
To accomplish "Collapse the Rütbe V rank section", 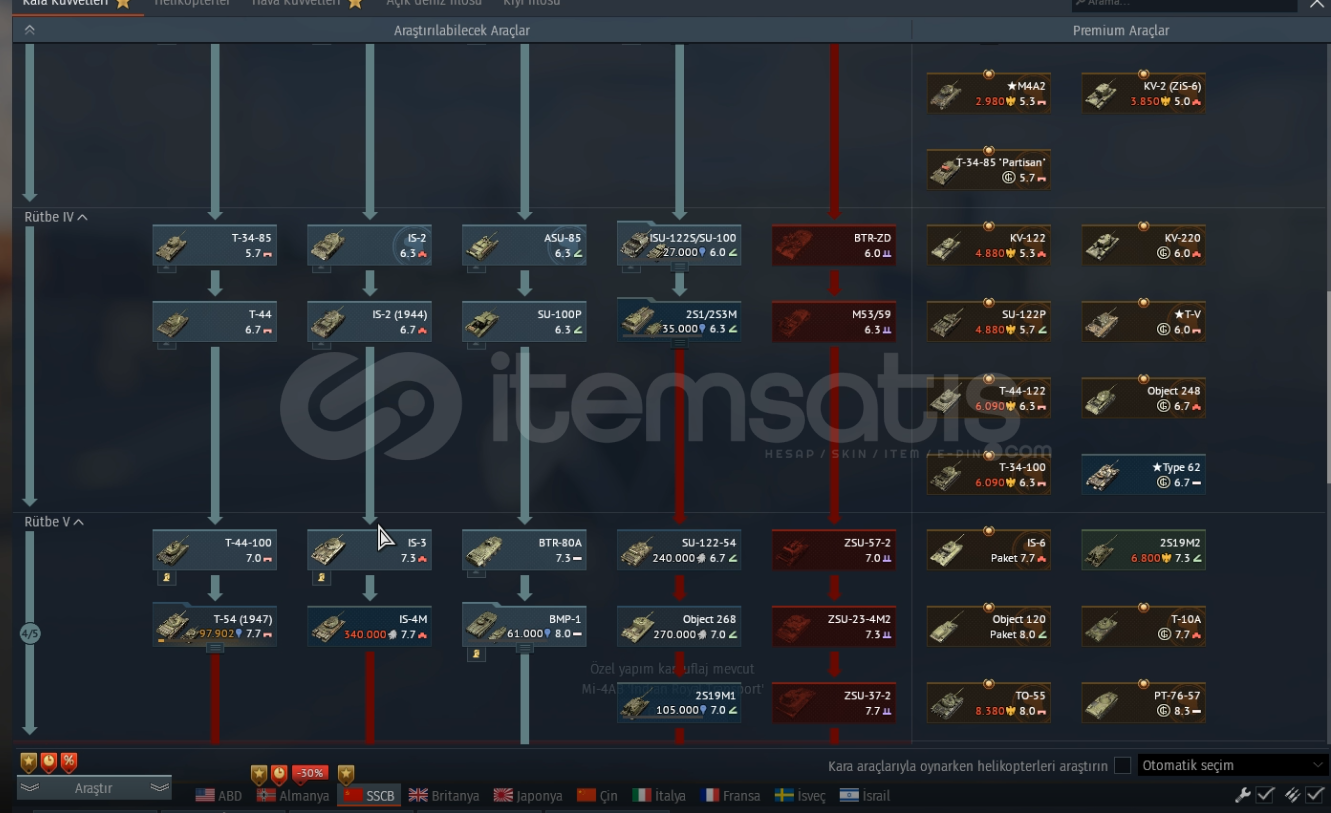I will (x=54, y=522).
